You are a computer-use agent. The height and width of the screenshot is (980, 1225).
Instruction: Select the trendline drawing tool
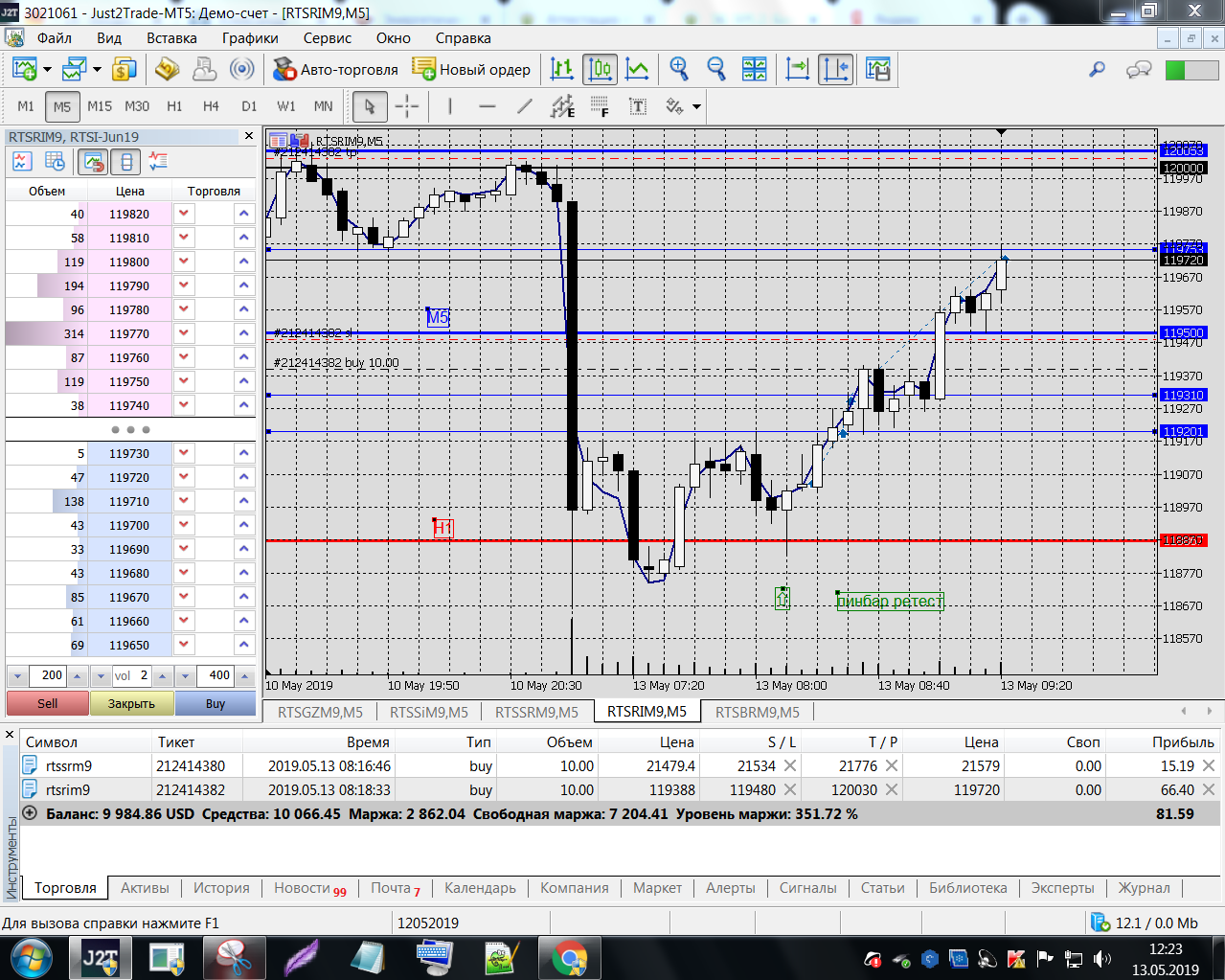524,106
